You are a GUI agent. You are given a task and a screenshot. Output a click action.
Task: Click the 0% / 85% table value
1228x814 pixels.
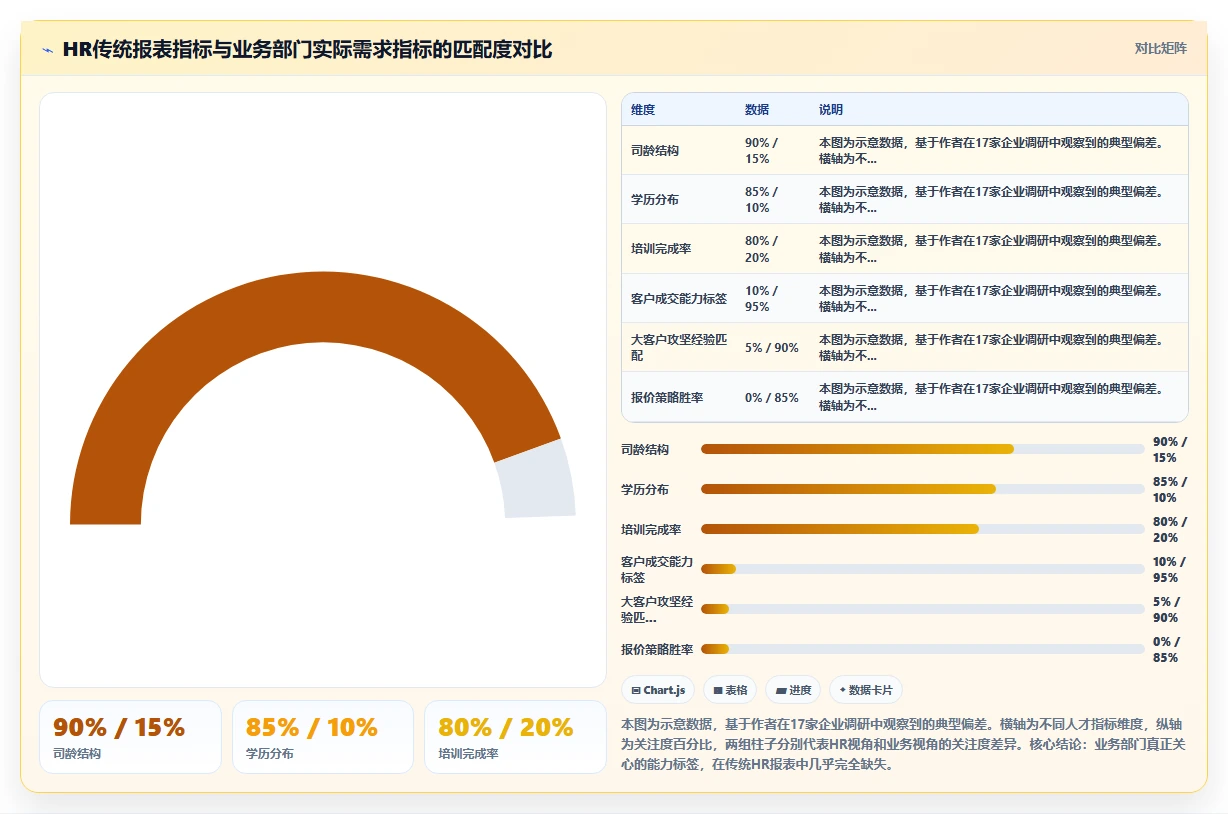(x=772, y=397)
